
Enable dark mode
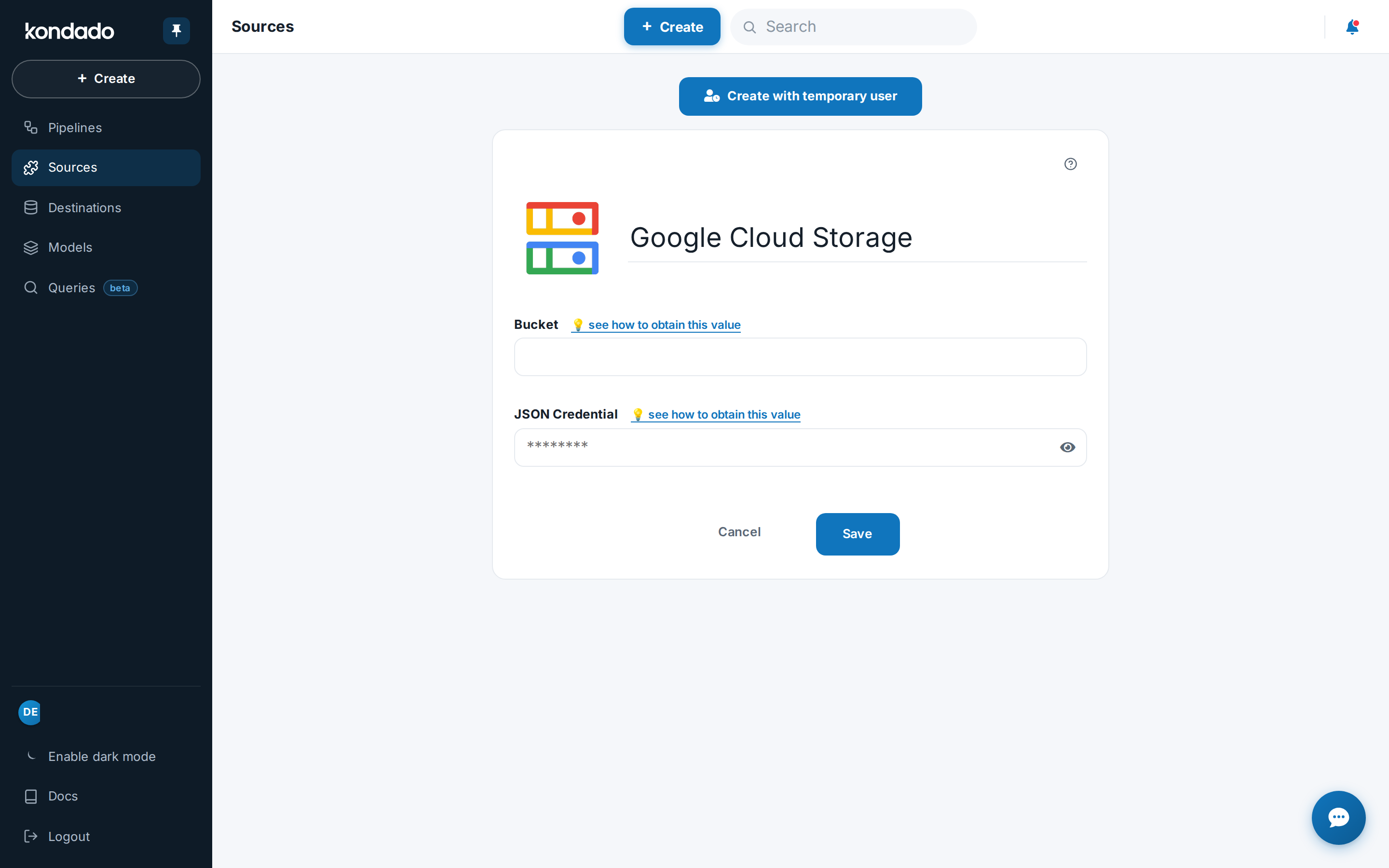click(x=106, y=757)
